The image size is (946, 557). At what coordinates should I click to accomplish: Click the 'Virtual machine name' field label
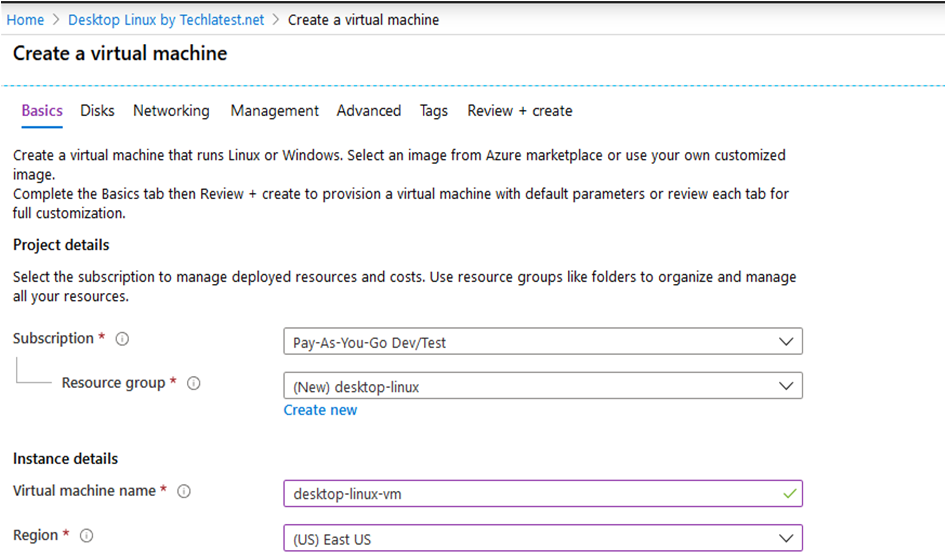[x=84, y=491]
